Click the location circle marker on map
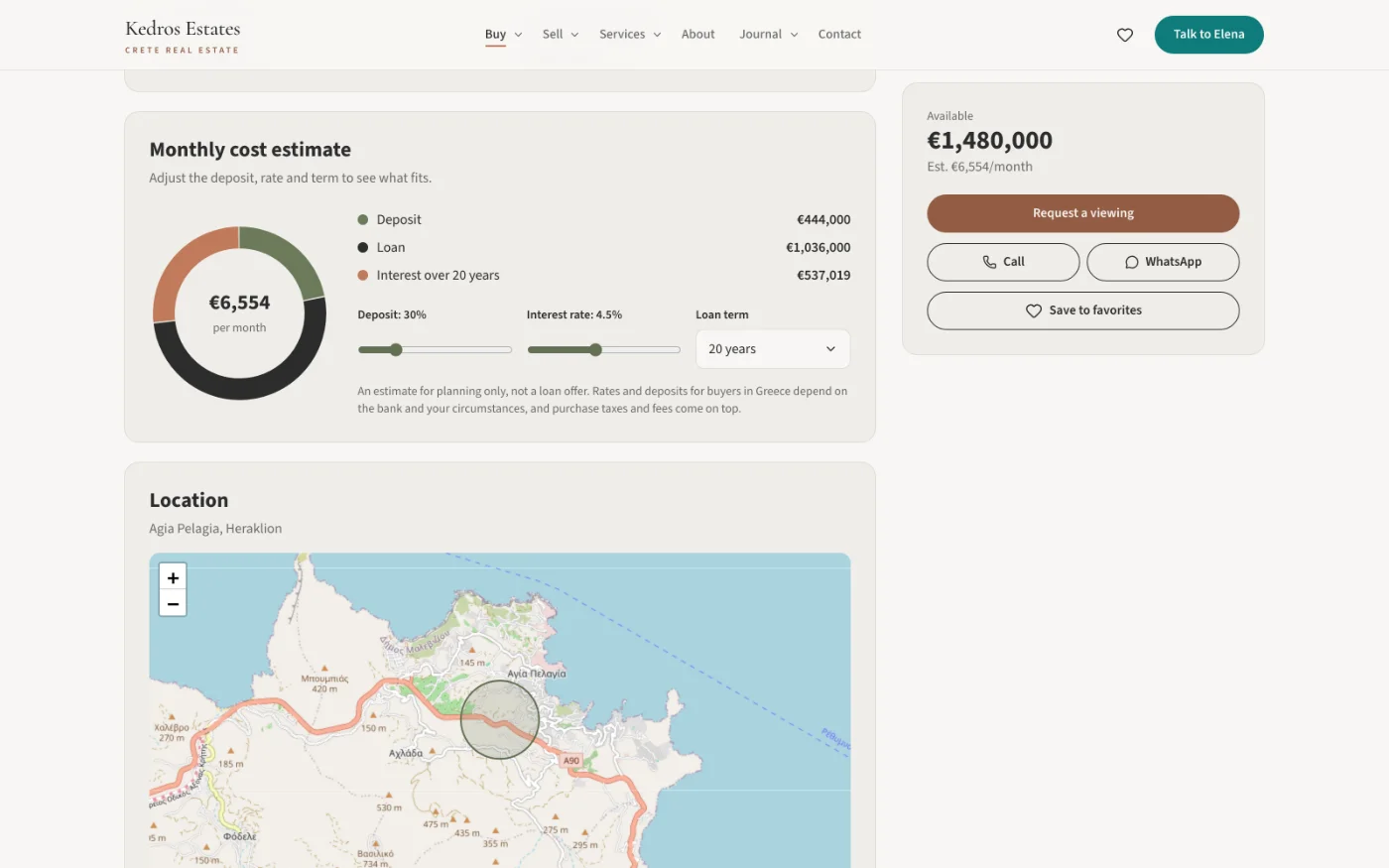 (x=500, y=719)
